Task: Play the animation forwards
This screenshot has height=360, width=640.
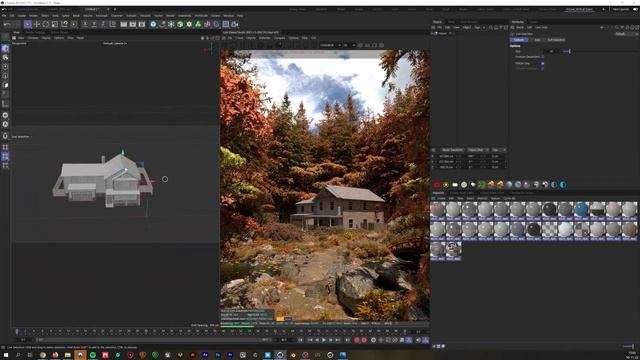Action: click(324, 340)
